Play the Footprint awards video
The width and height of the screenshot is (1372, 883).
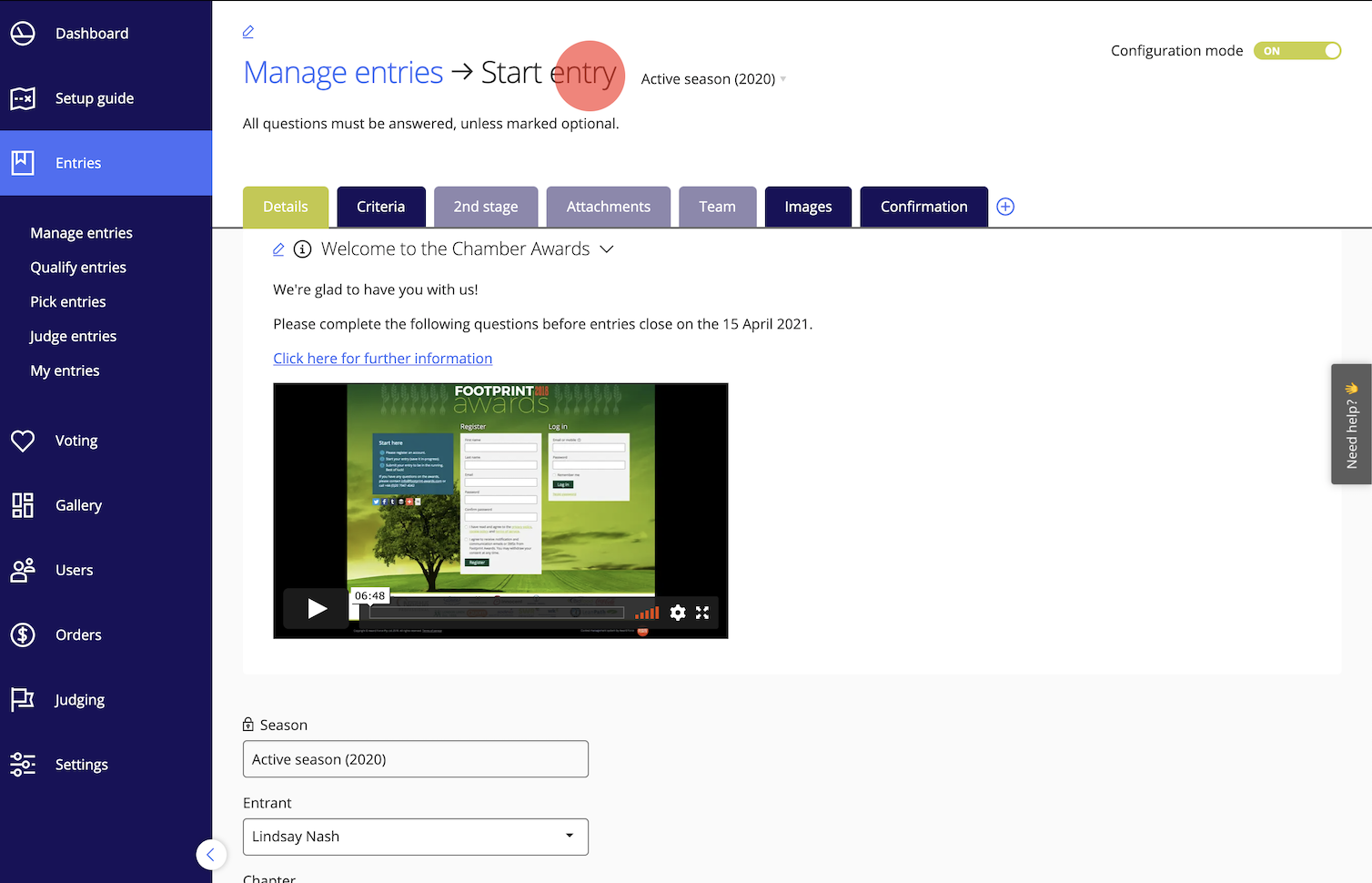(317, 609)
